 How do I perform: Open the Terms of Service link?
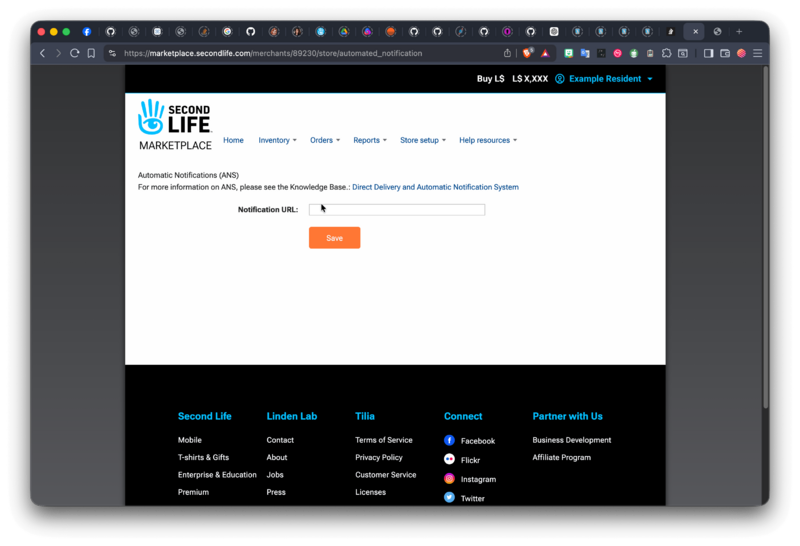(x=384, y=440)
